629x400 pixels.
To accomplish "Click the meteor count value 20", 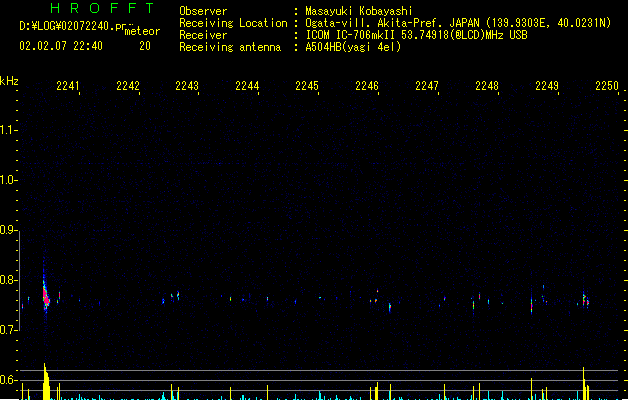I will [145, 46].
